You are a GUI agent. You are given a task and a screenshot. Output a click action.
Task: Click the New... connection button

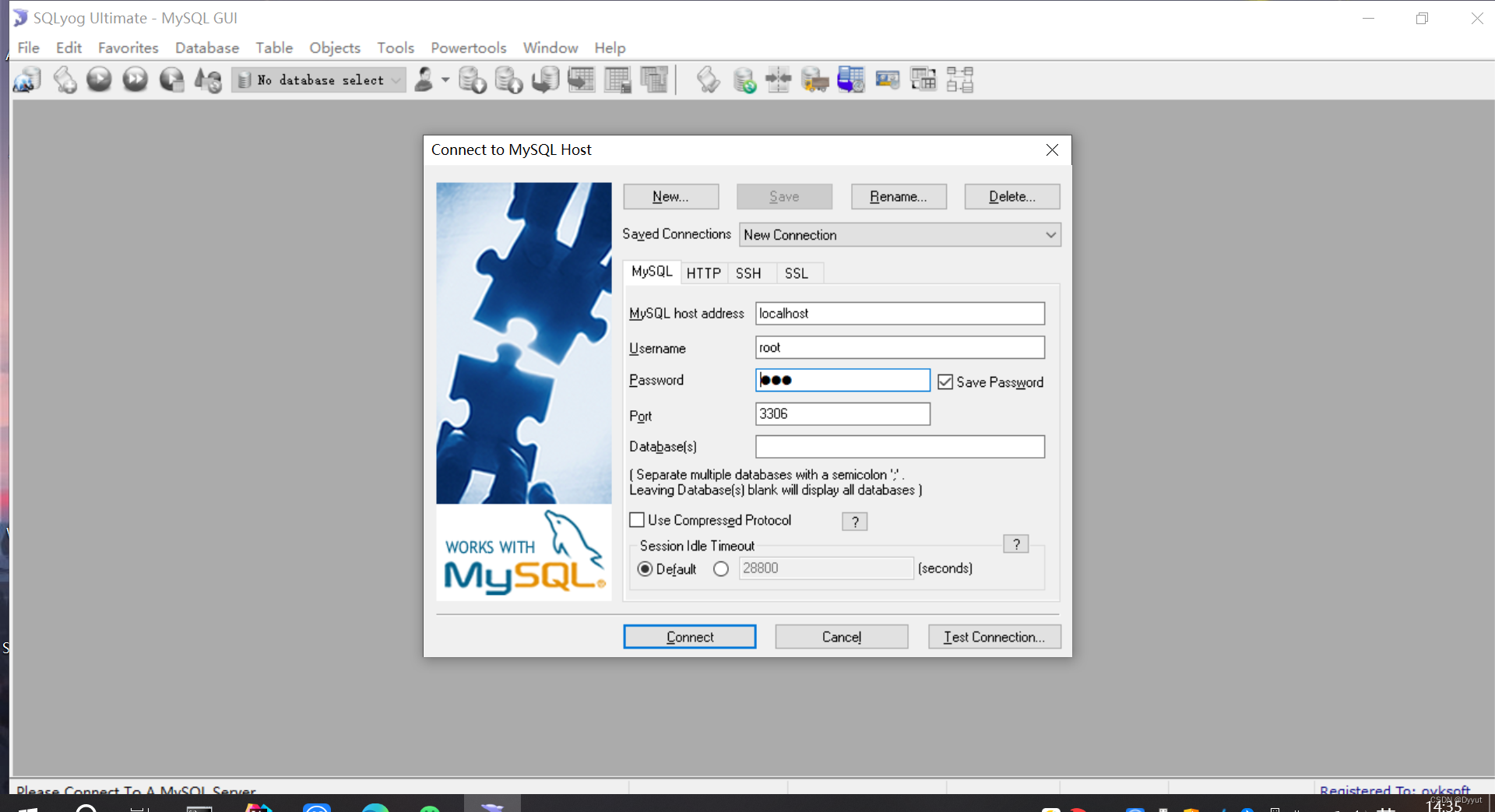click(670, 197)
